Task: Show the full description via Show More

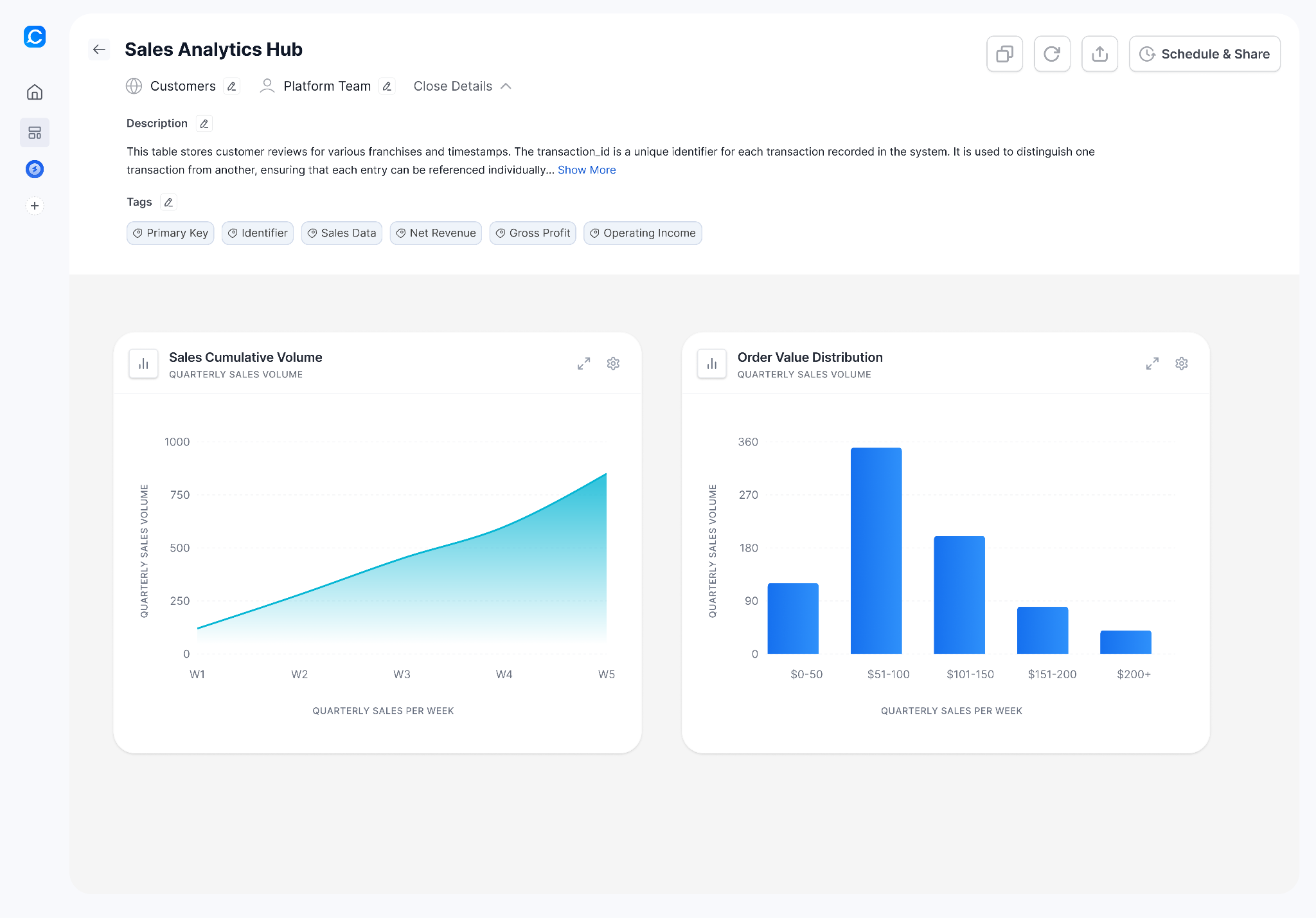Action: click(587, 170)
